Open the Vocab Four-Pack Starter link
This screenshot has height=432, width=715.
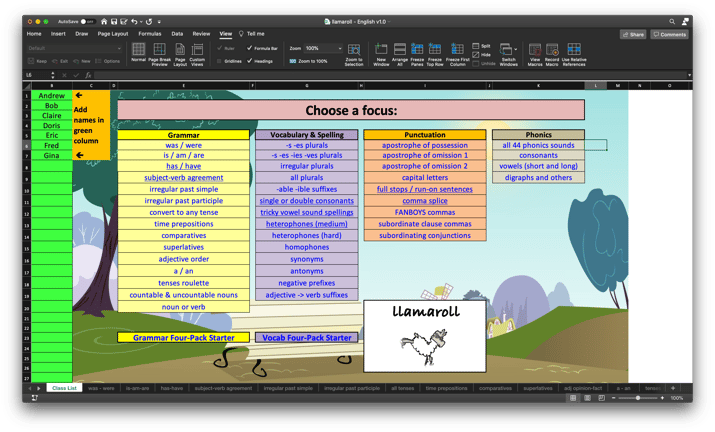(307, 338)
